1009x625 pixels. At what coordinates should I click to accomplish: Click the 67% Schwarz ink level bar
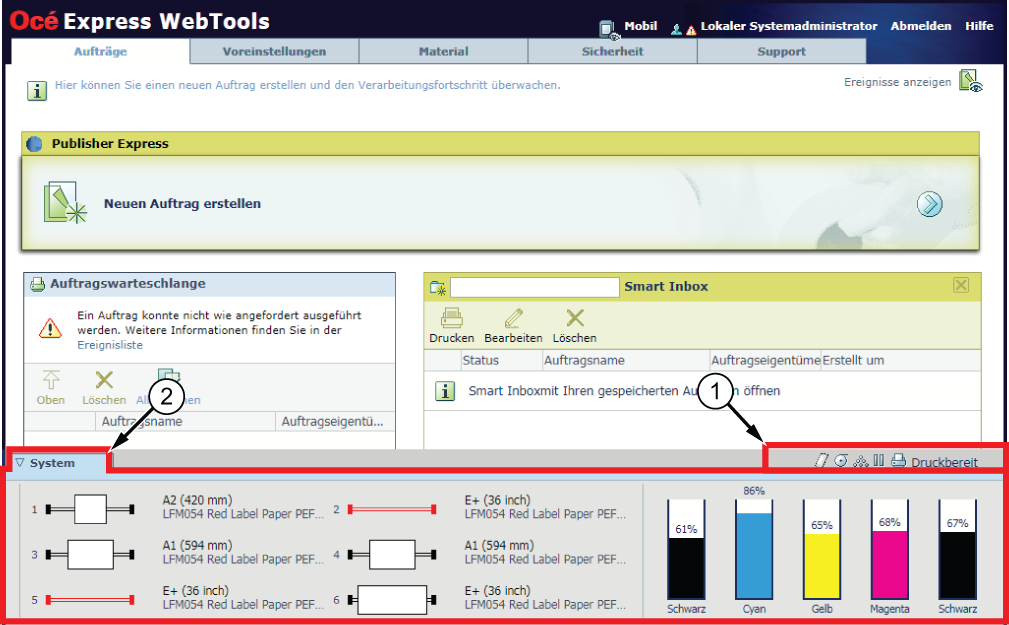(957, 550)
